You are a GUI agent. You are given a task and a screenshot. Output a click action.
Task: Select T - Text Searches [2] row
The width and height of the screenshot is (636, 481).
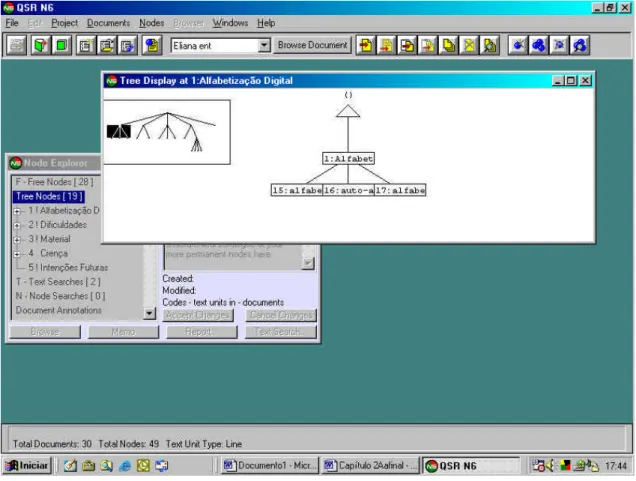coord(58,282)
